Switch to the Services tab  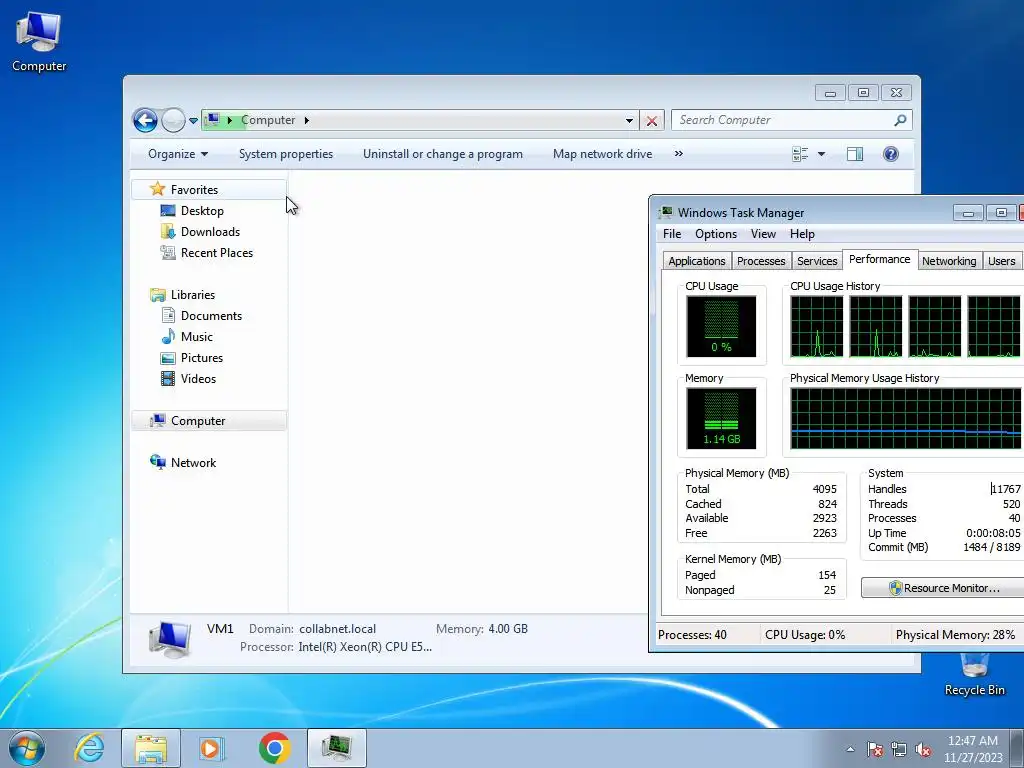point(817,261)
